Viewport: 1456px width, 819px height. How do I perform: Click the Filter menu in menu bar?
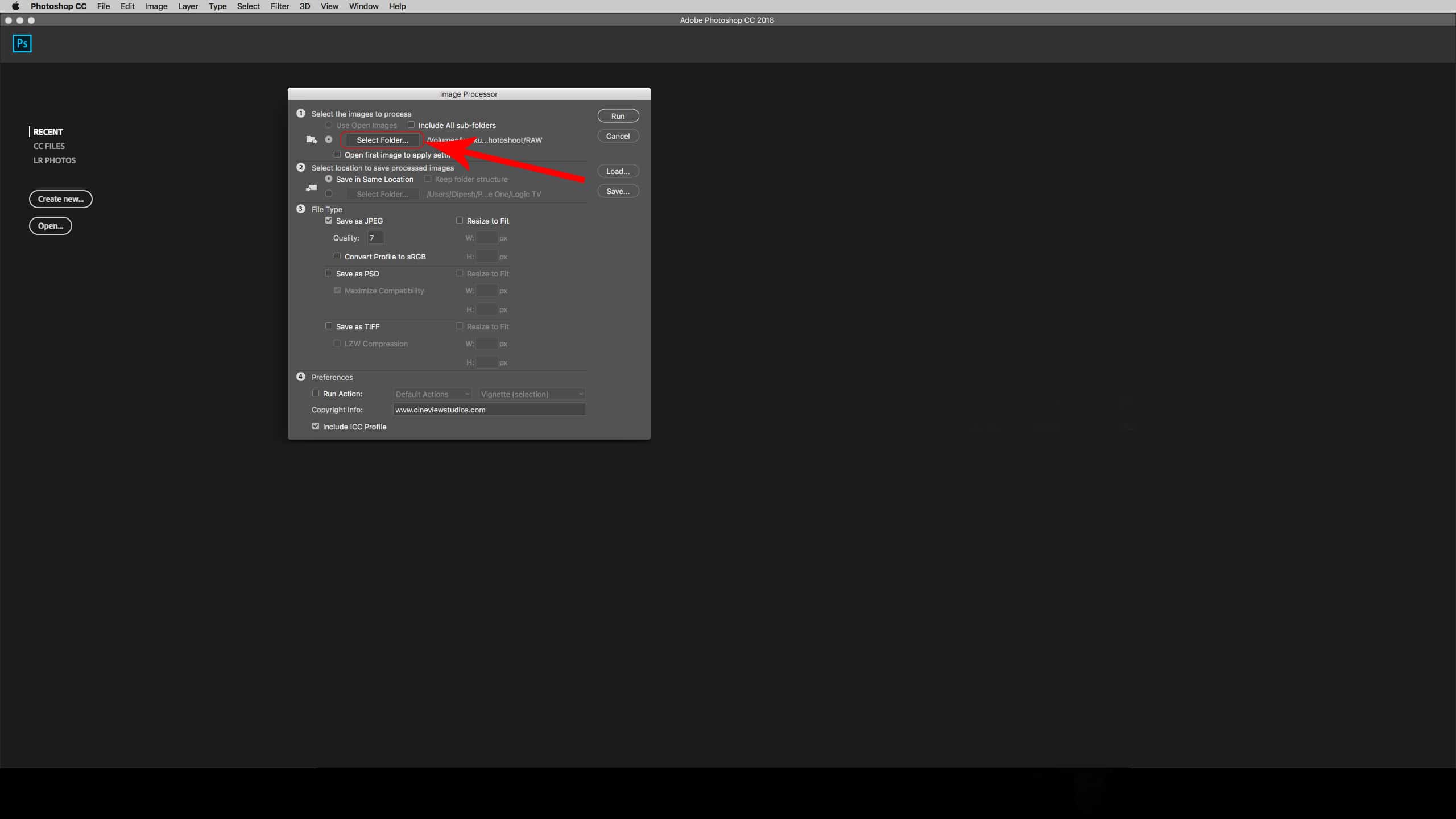(x=278, y=6)
